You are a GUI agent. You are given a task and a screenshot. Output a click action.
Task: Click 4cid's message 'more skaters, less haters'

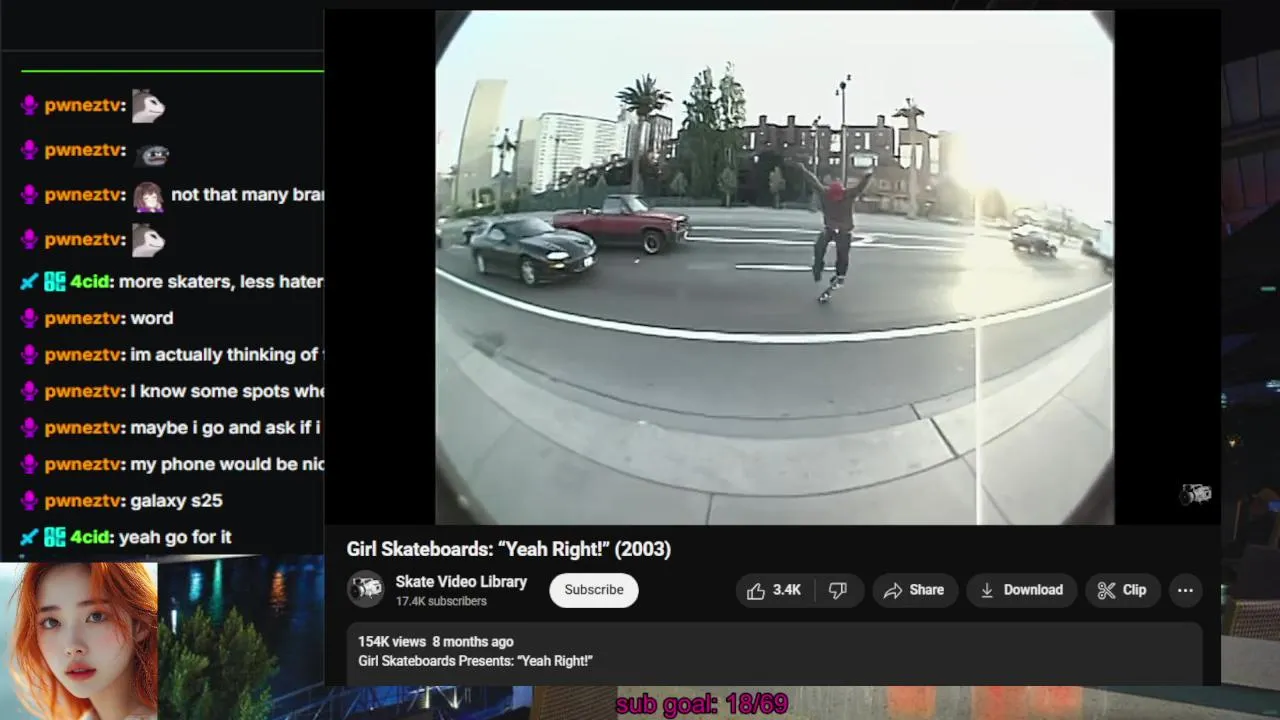[x=221, y=282]
